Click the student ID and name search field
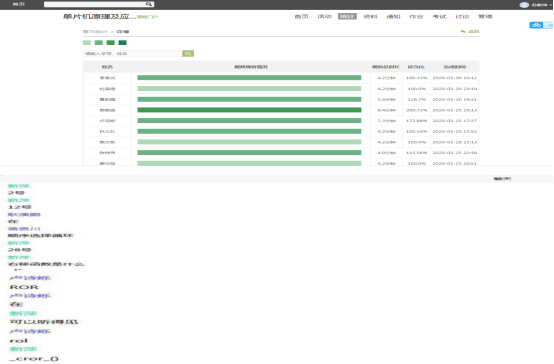Screen dimensions: 554x364 click(x=132, y=53)
